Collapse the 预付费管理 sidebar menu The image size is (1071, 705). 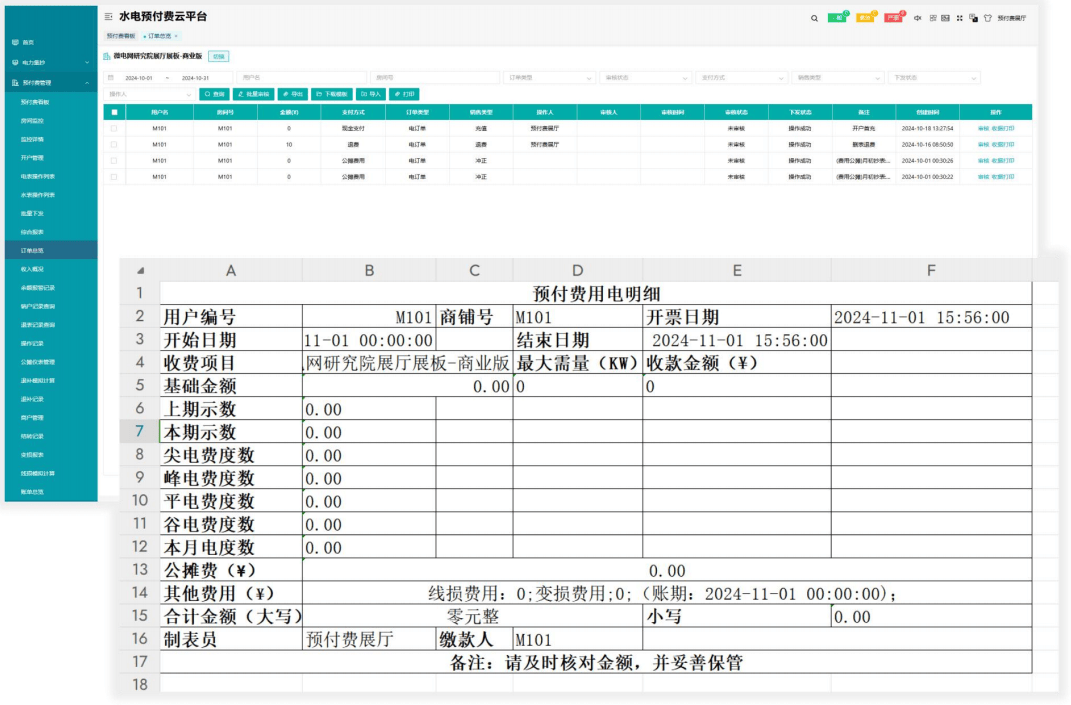coord(51,83)
